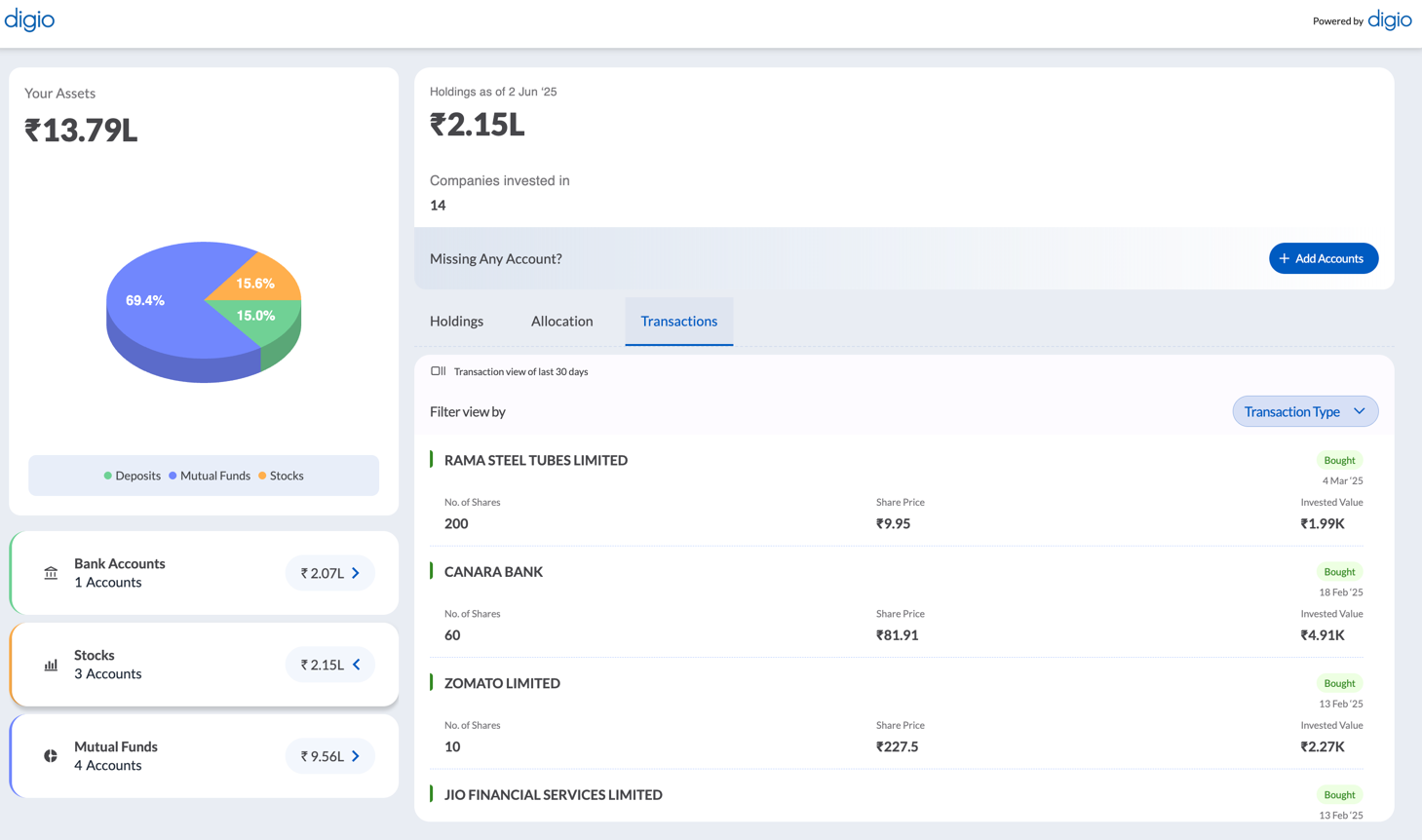
Task: Click Zomato share price ₹227.5
Action: click(897, 746)
